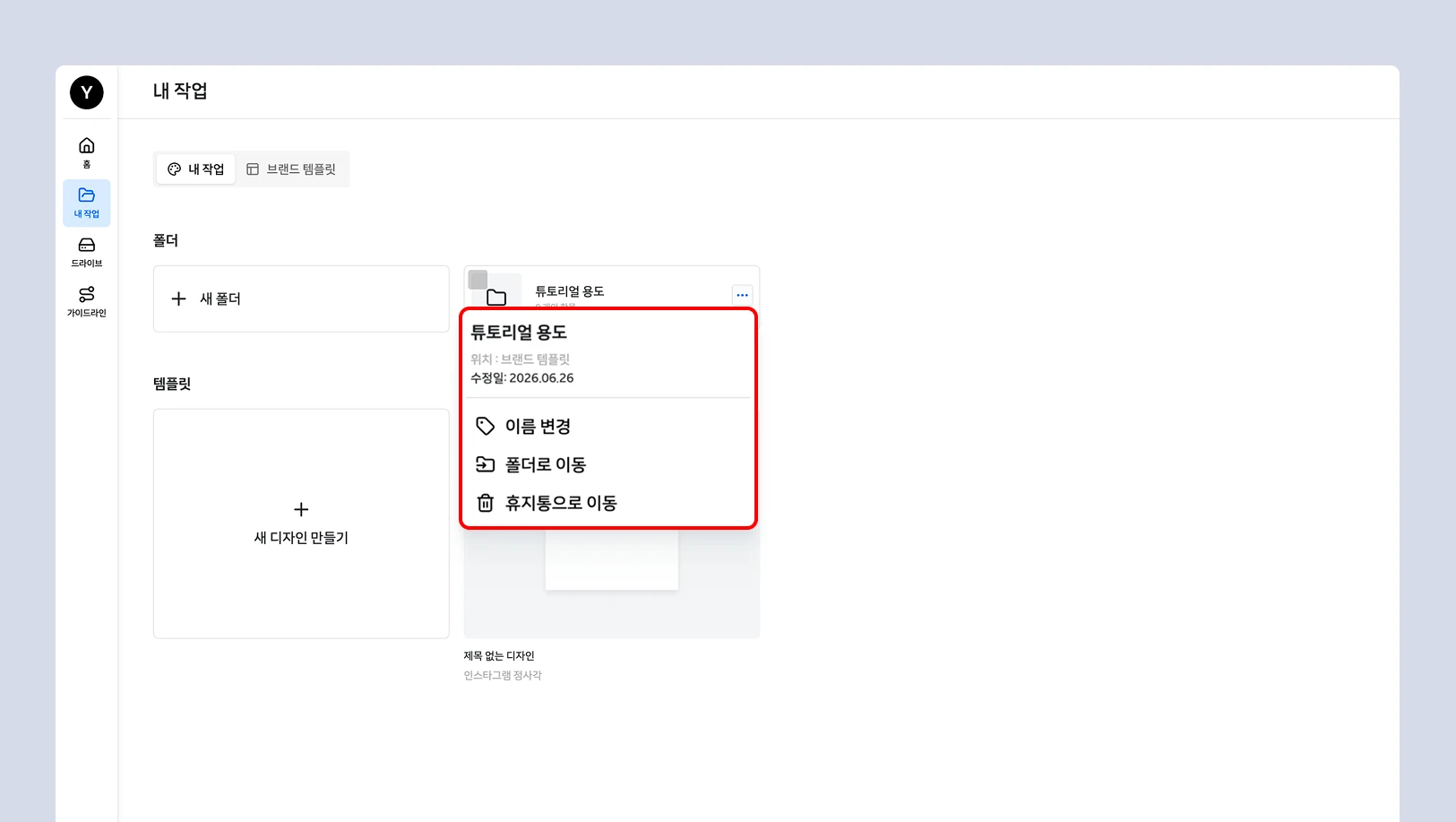The width and height of the screenshot is (1456, 822).
Task: Go to 홈 in sidebar
Action: point(87,152)
